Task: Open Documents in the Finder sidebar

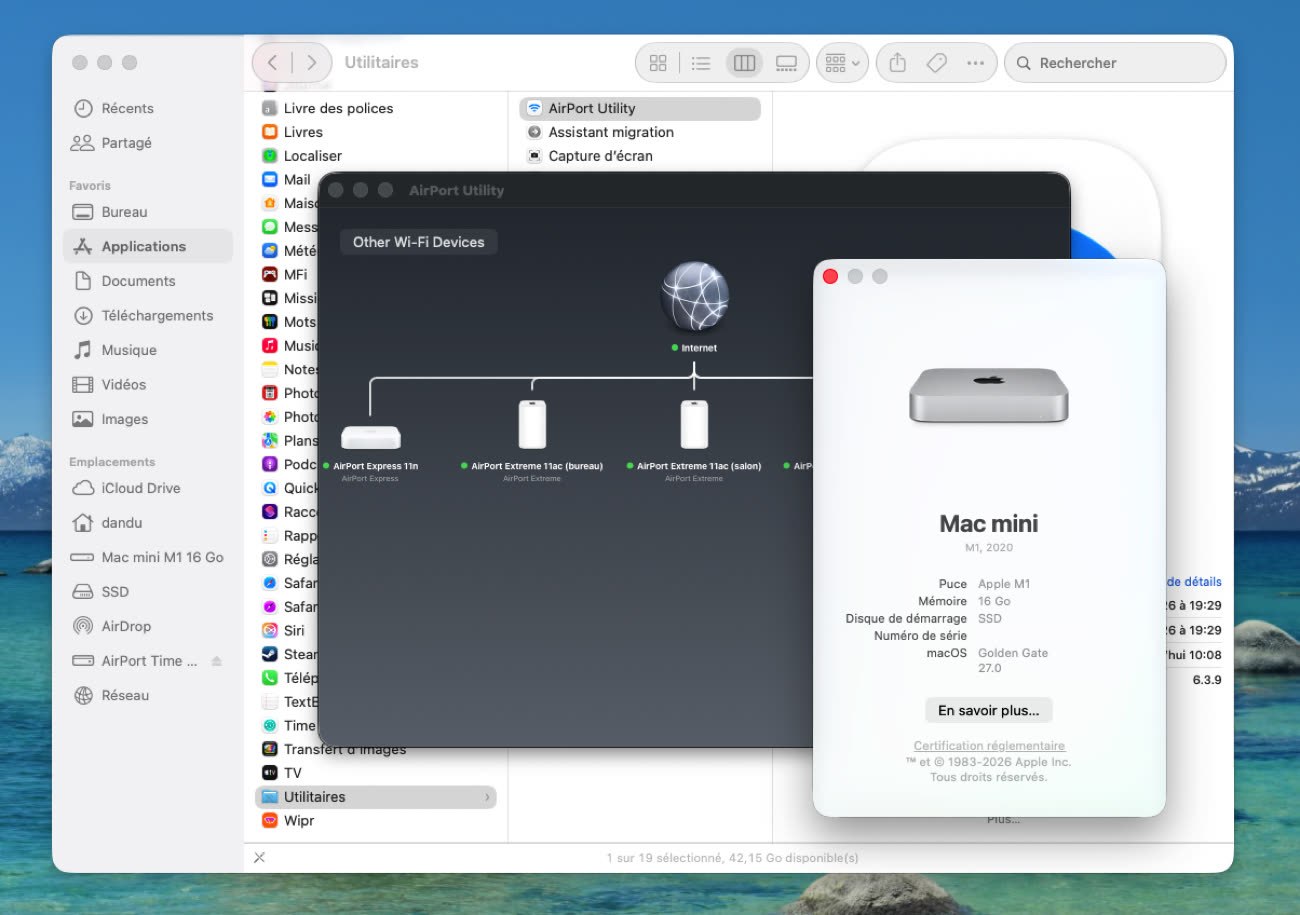Action: [148, 281]
